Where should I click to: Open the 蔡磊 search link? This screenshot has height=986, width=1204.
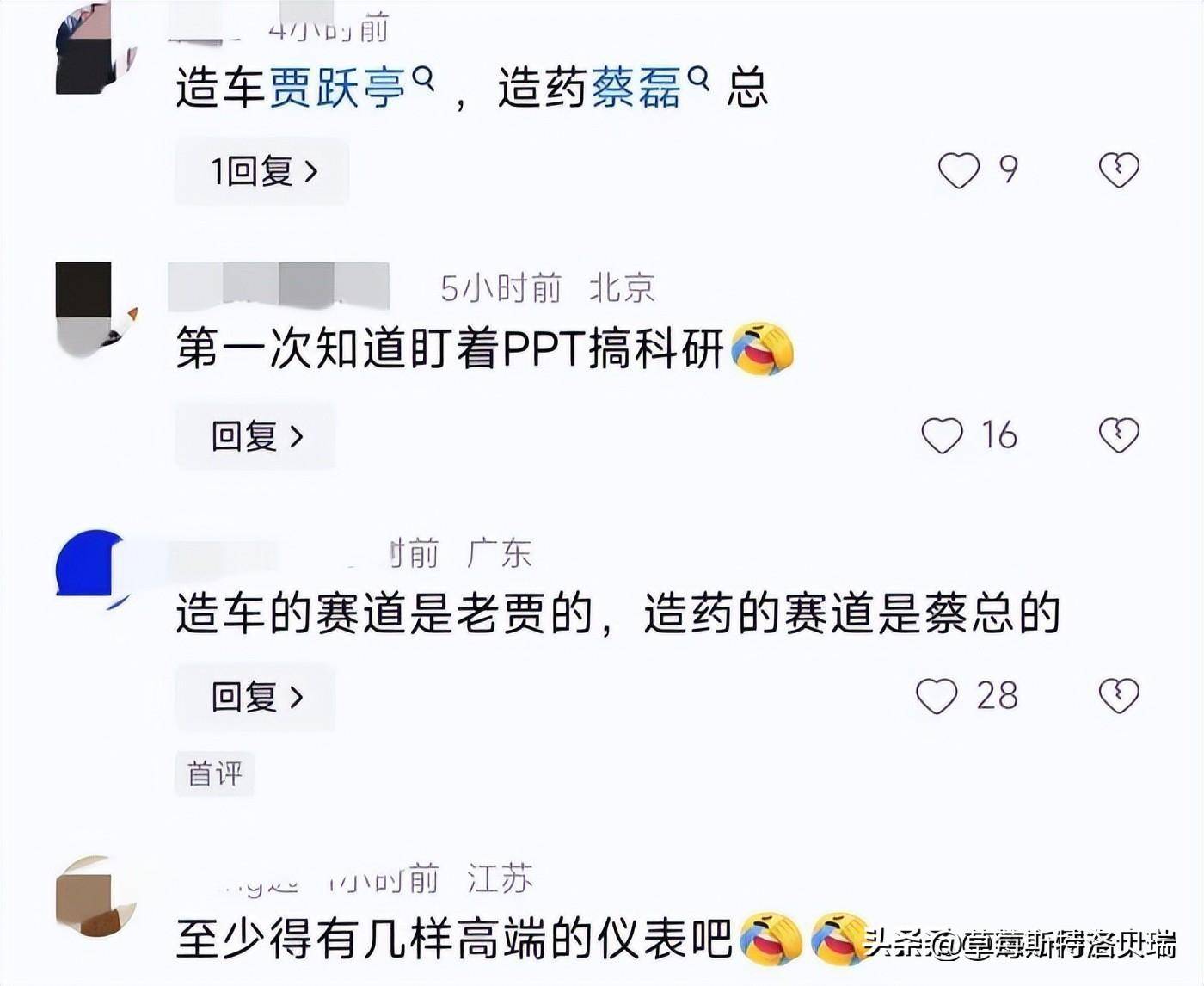[636, 88]
